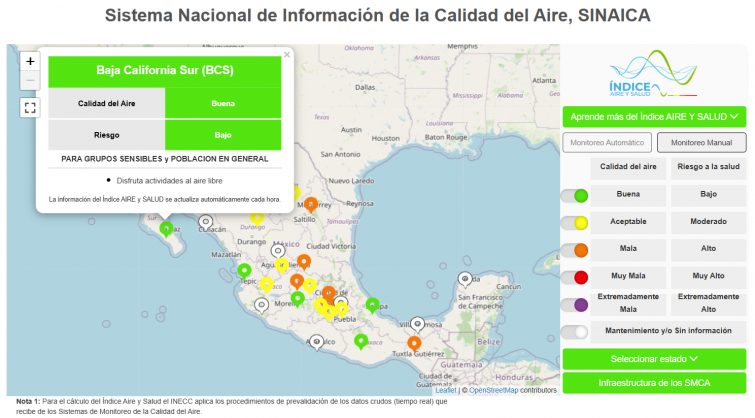Close the Baja California Sur popup
The height and width of the screenshot is (418, 755).
click(x=287, y=55)
